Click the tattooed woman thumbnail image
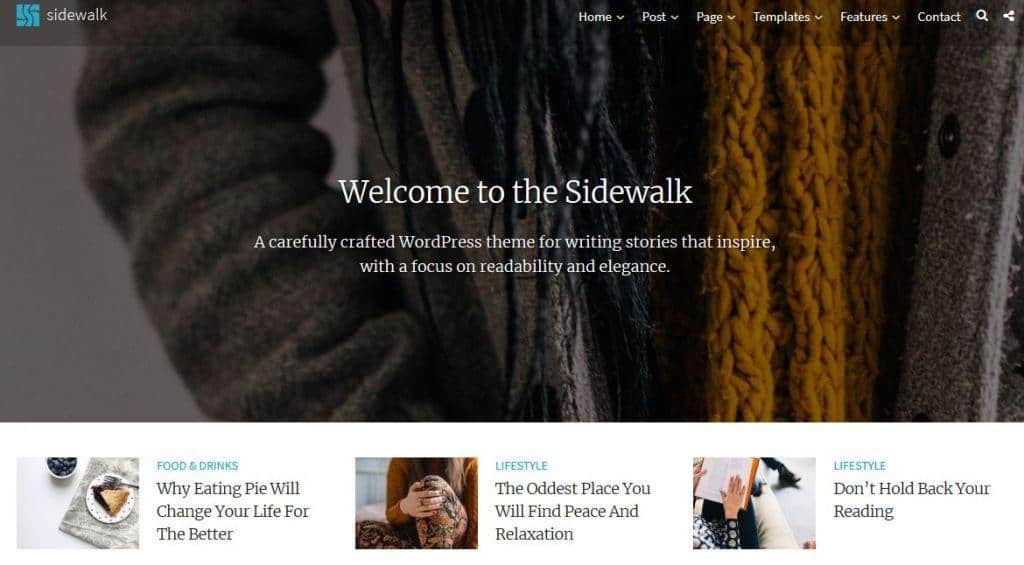The height and width of the screenshot is (565, 1024). click(417, 503)
